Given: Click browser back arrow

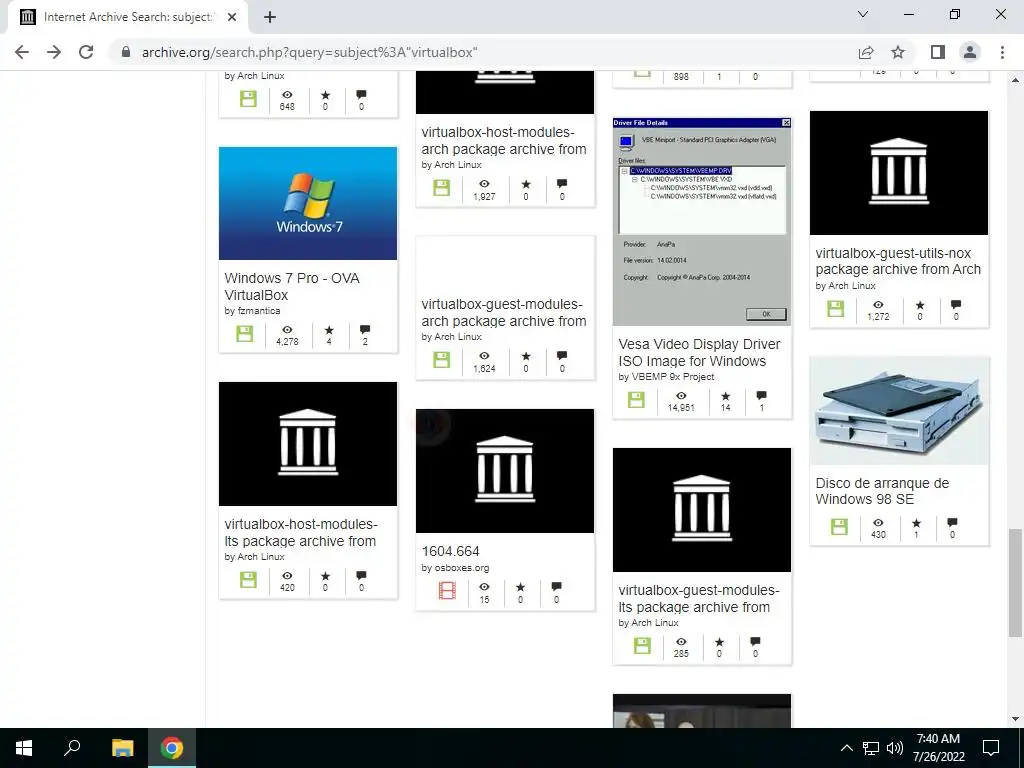Looking at the screenshot, I should 22,52.
